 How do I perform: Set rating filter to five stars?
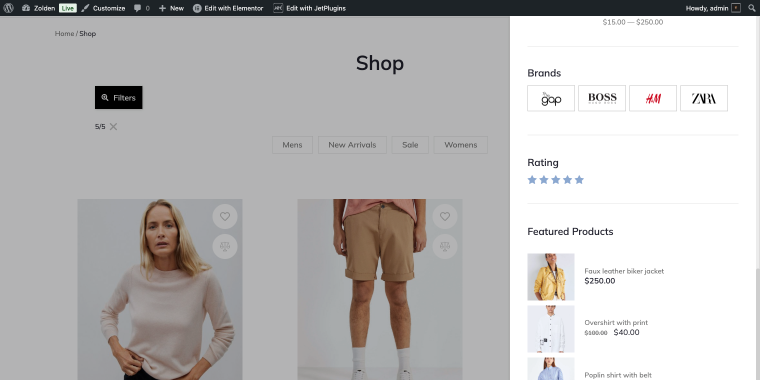tap(579, 180)
